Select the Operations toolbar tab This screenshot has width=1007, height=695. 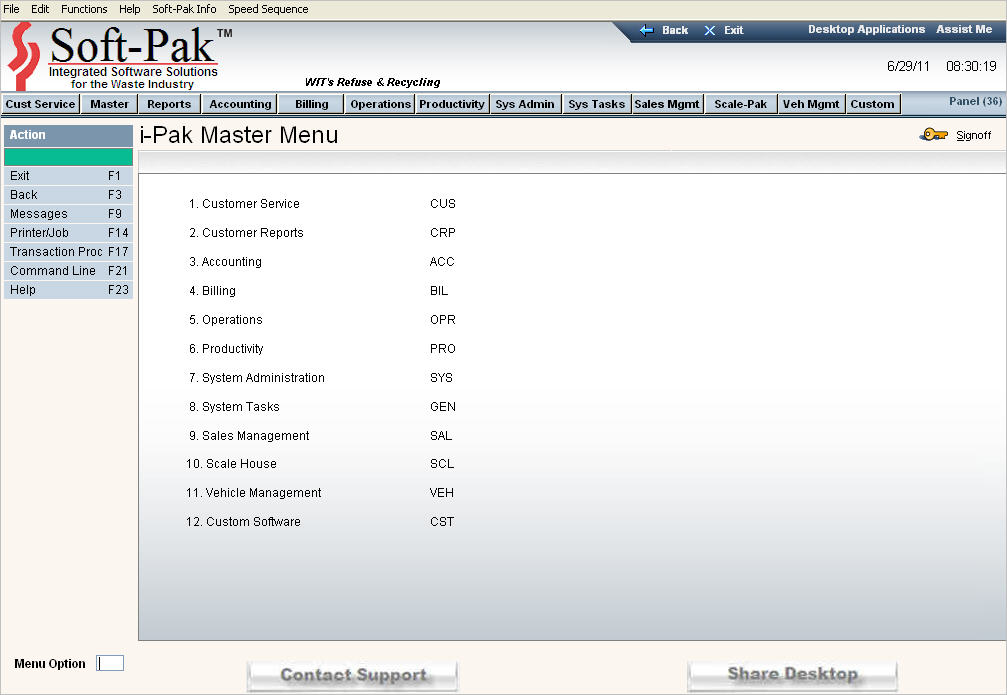point(380,104)
